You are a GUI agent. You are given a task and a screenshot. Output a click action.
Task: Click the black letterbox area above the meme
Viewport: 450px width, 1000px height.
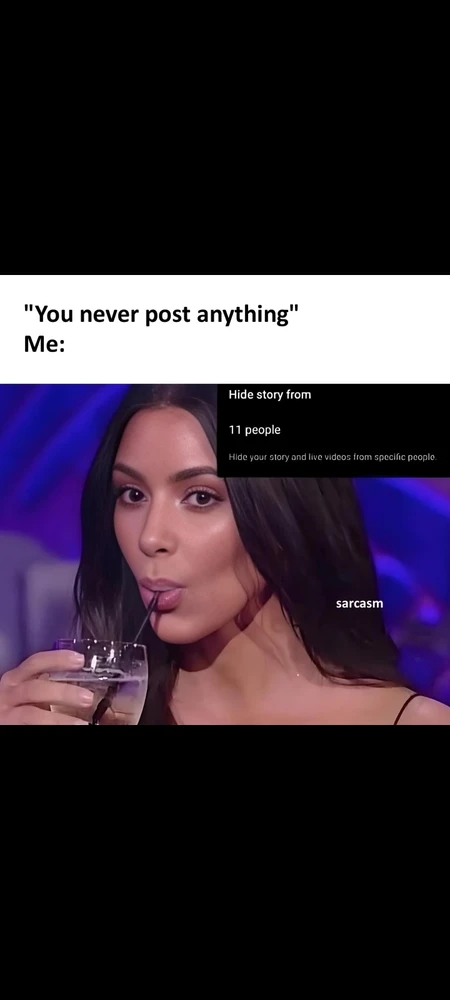tap(225, 137)
